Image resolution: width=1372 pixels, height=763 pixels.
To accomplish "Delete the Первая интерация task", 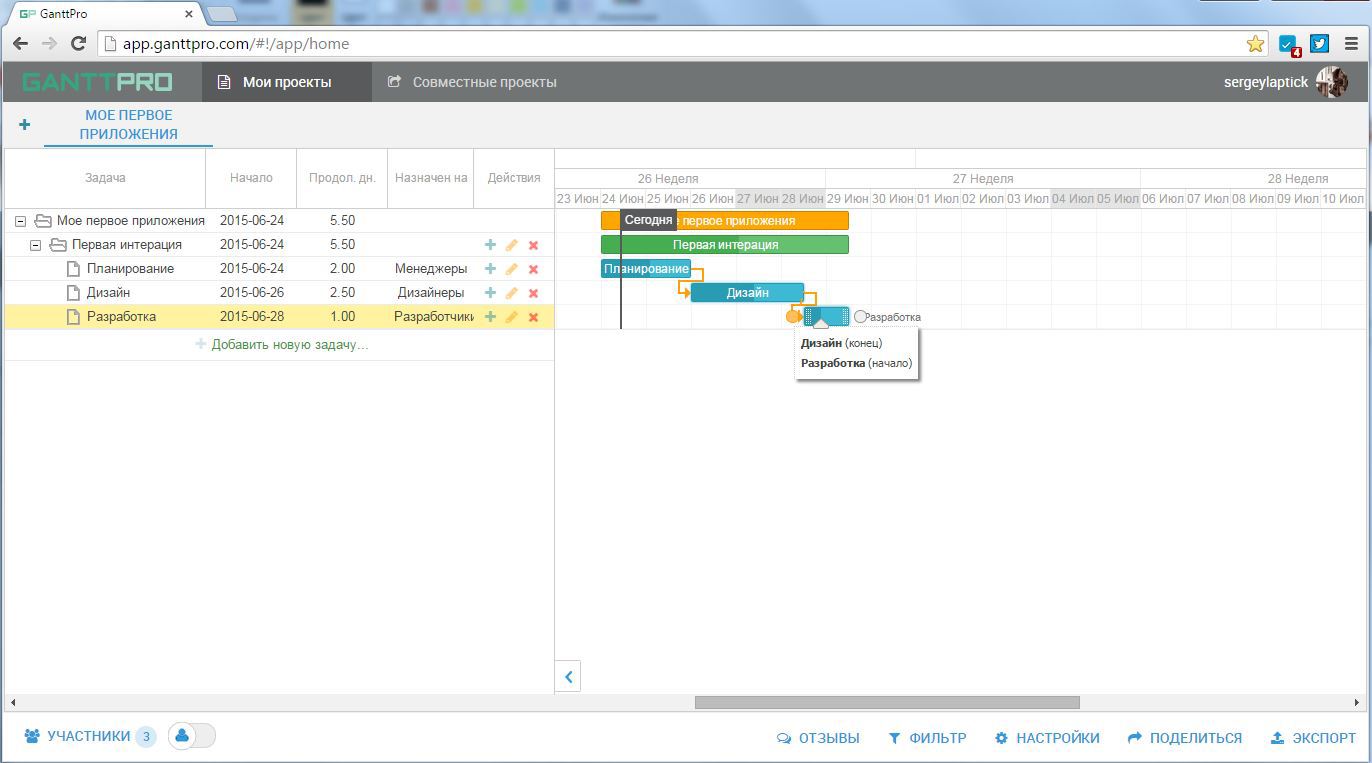I will [533, 245].
